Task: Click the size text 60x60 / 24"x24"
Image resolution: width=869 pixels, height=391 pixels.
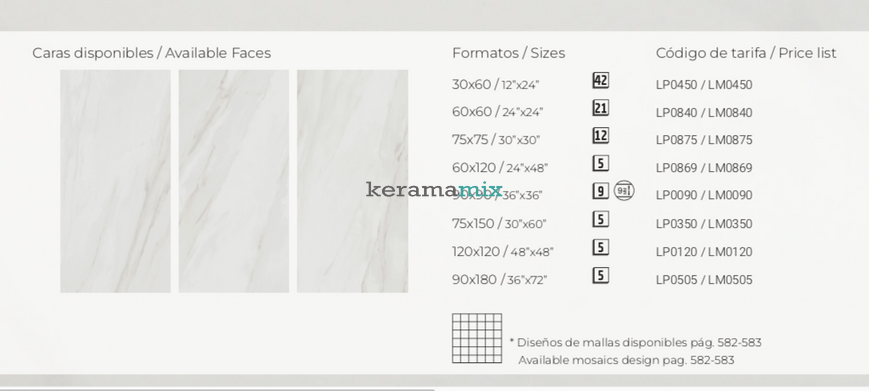Action: click(x=498, y=112)
